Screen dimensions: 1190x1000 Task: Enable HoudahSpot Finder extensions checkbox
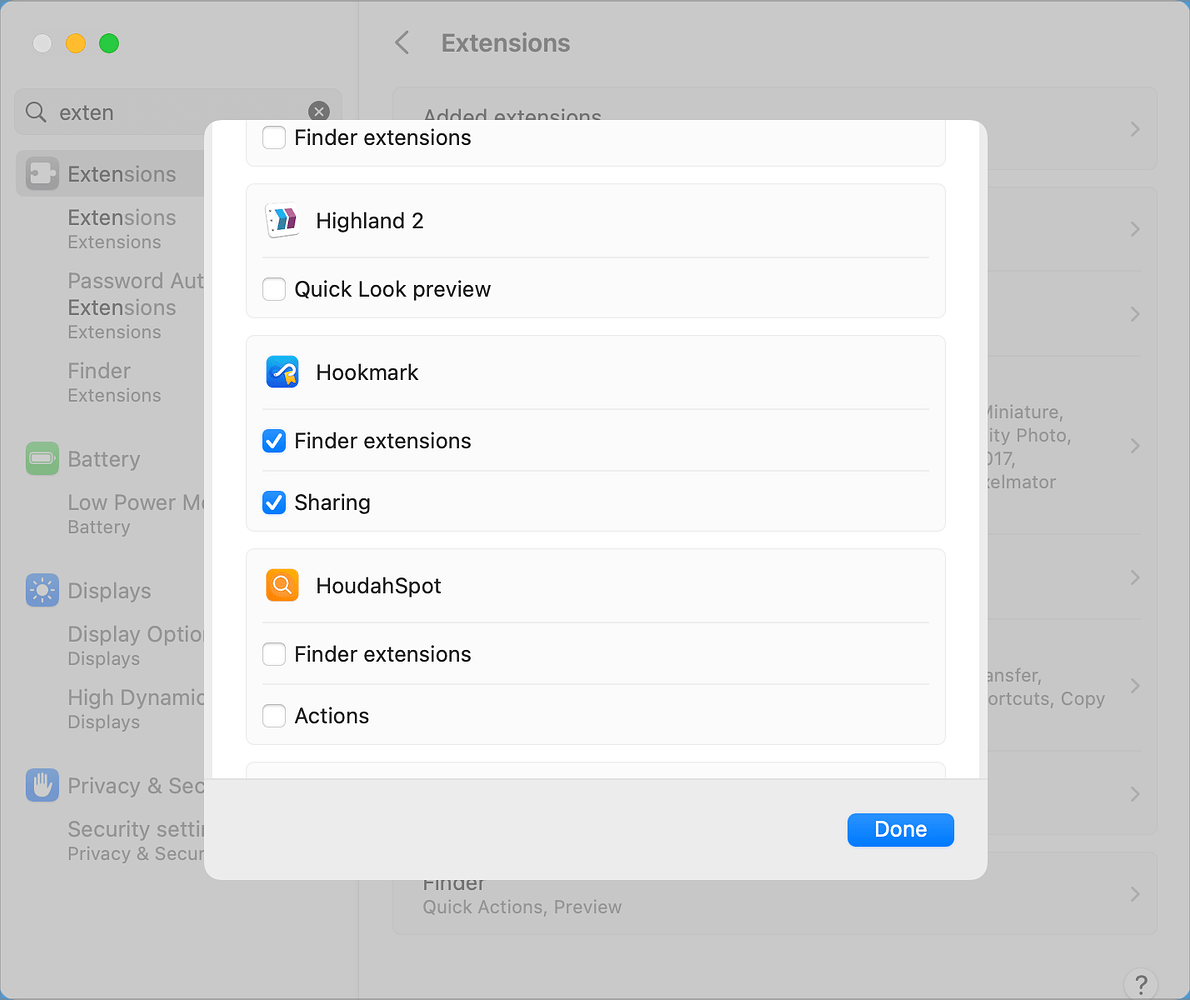[274, 654]
